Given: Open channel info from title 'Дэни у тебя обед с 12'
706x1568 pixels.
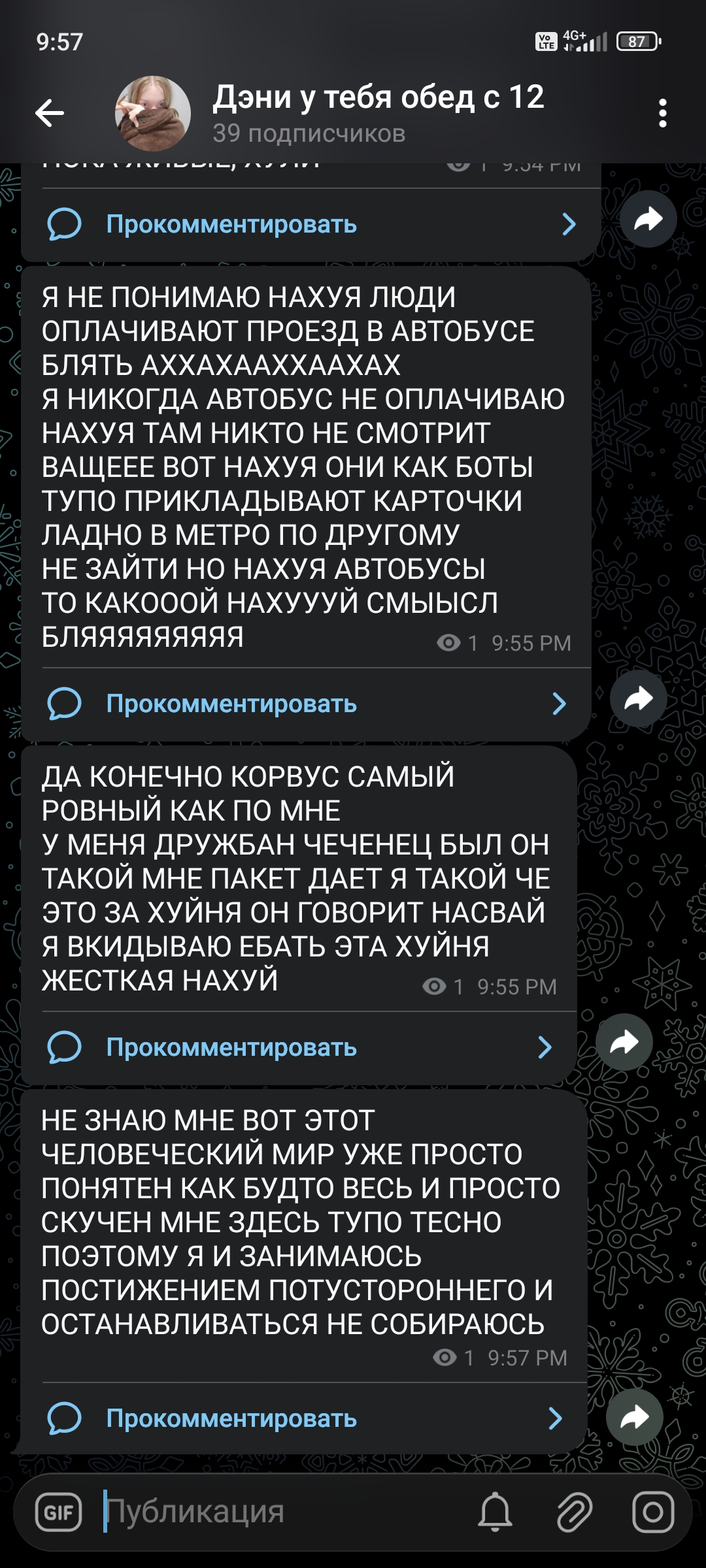Looking at the screenshot, I should [378, 97].
